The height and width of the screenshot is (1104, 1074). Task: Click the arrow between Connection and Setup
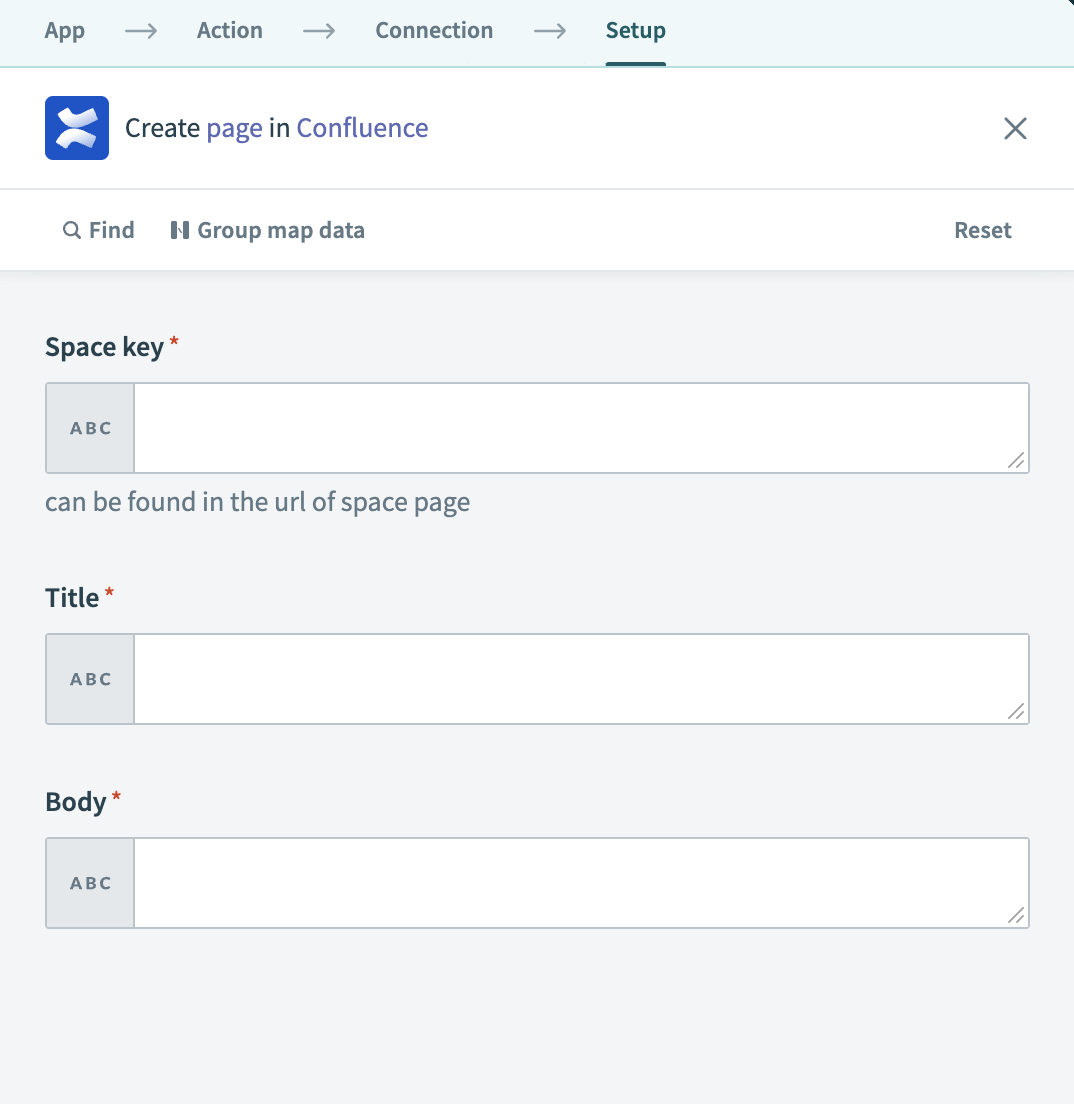point(550,31)
